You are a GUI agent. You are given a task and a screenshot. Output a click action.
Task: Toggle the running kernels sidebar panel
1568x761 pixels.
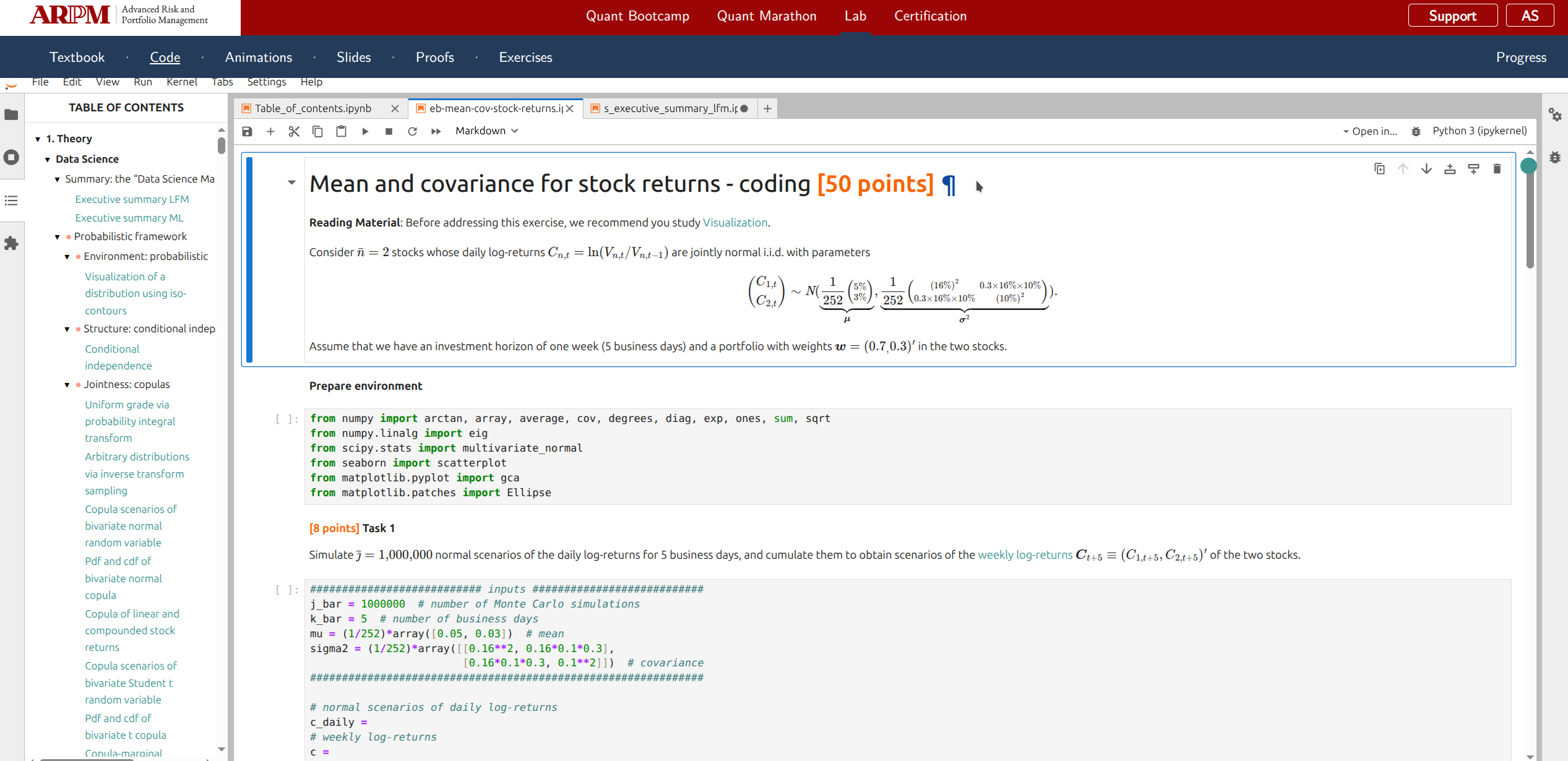coord(12,157)
